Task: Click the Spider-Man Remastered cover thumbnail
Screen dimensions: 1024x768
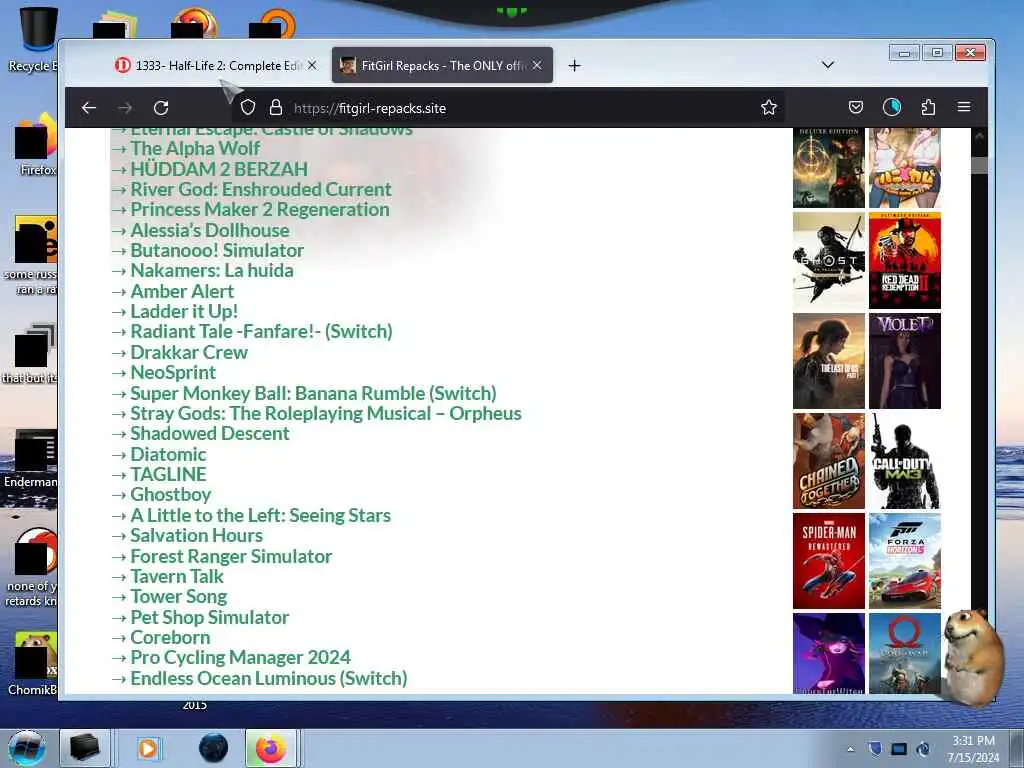Action: (x=829, y=561)
